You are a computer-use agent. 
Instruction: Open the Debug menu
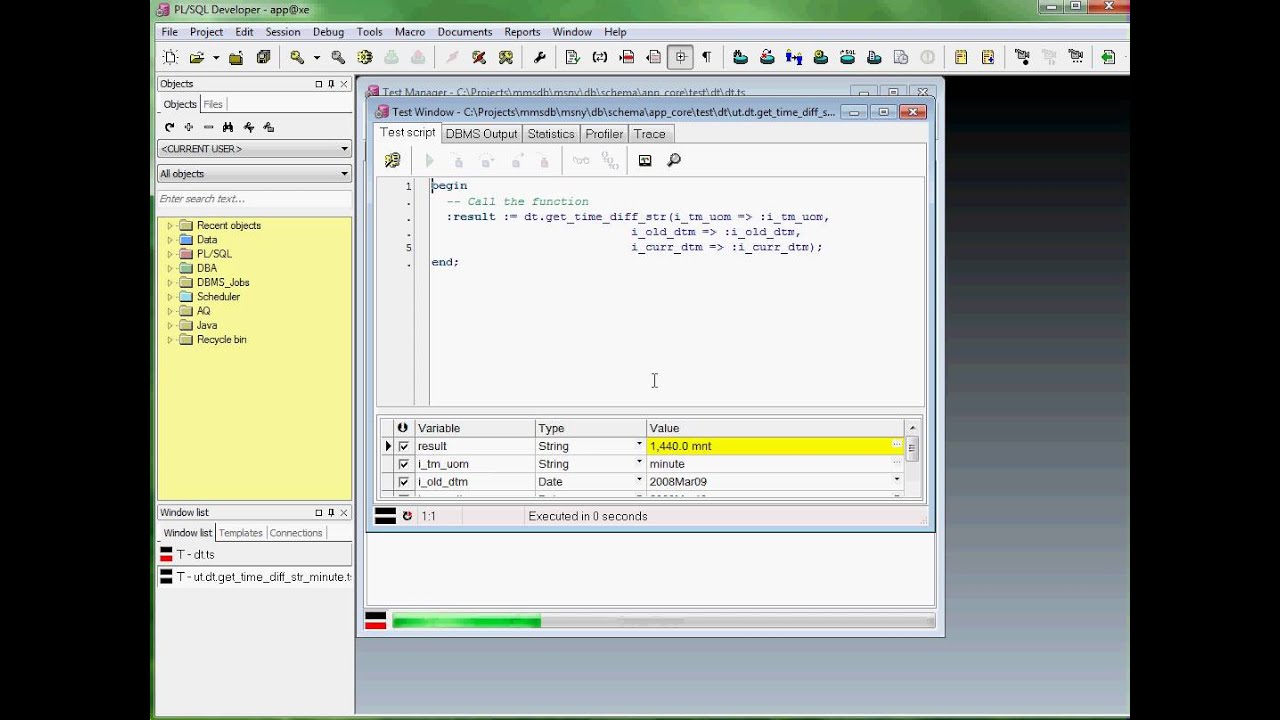click(x=328, y=32)
